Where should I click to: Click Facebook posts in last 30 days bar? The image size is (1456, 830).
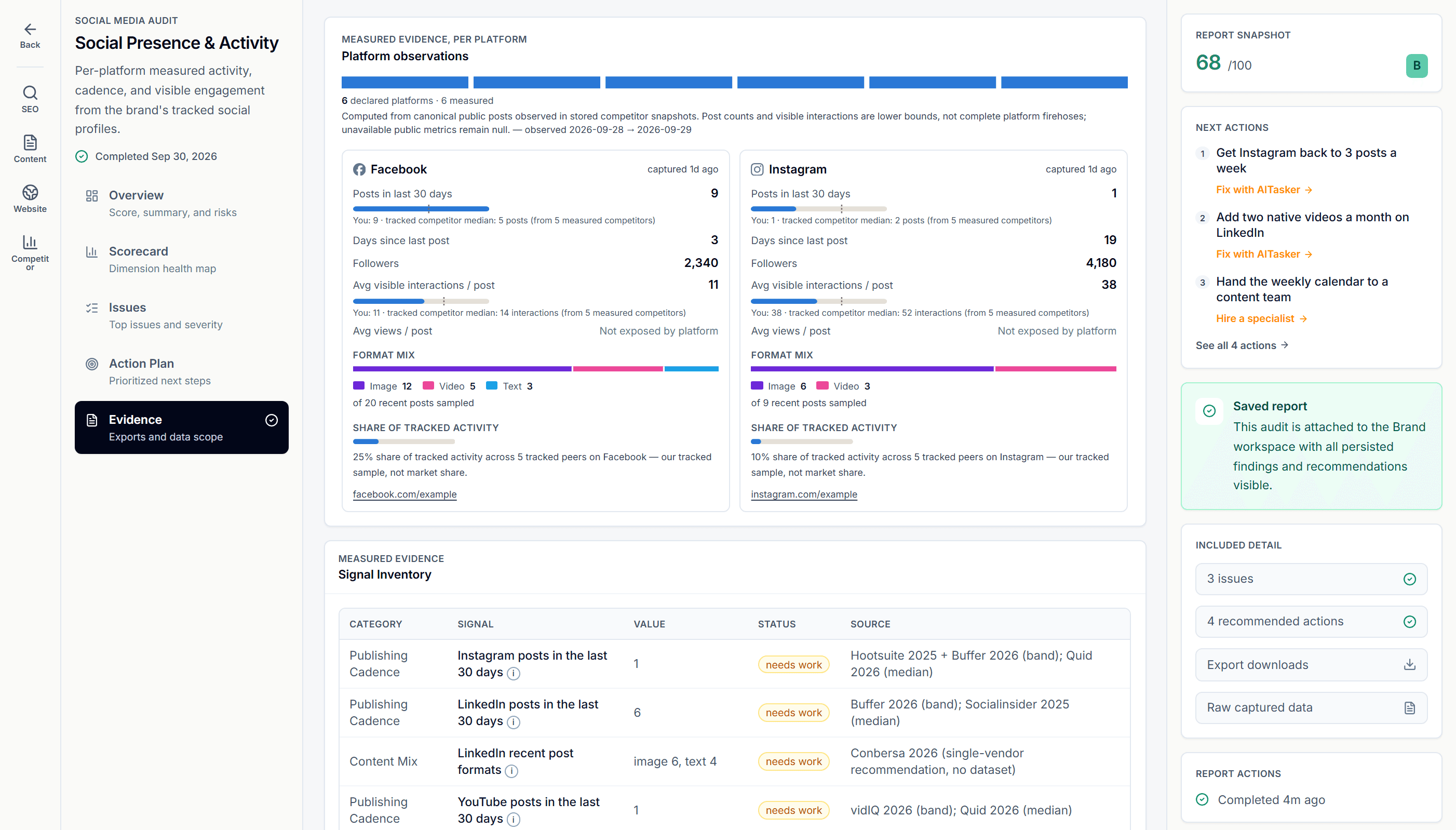click(x=421, y=209)
